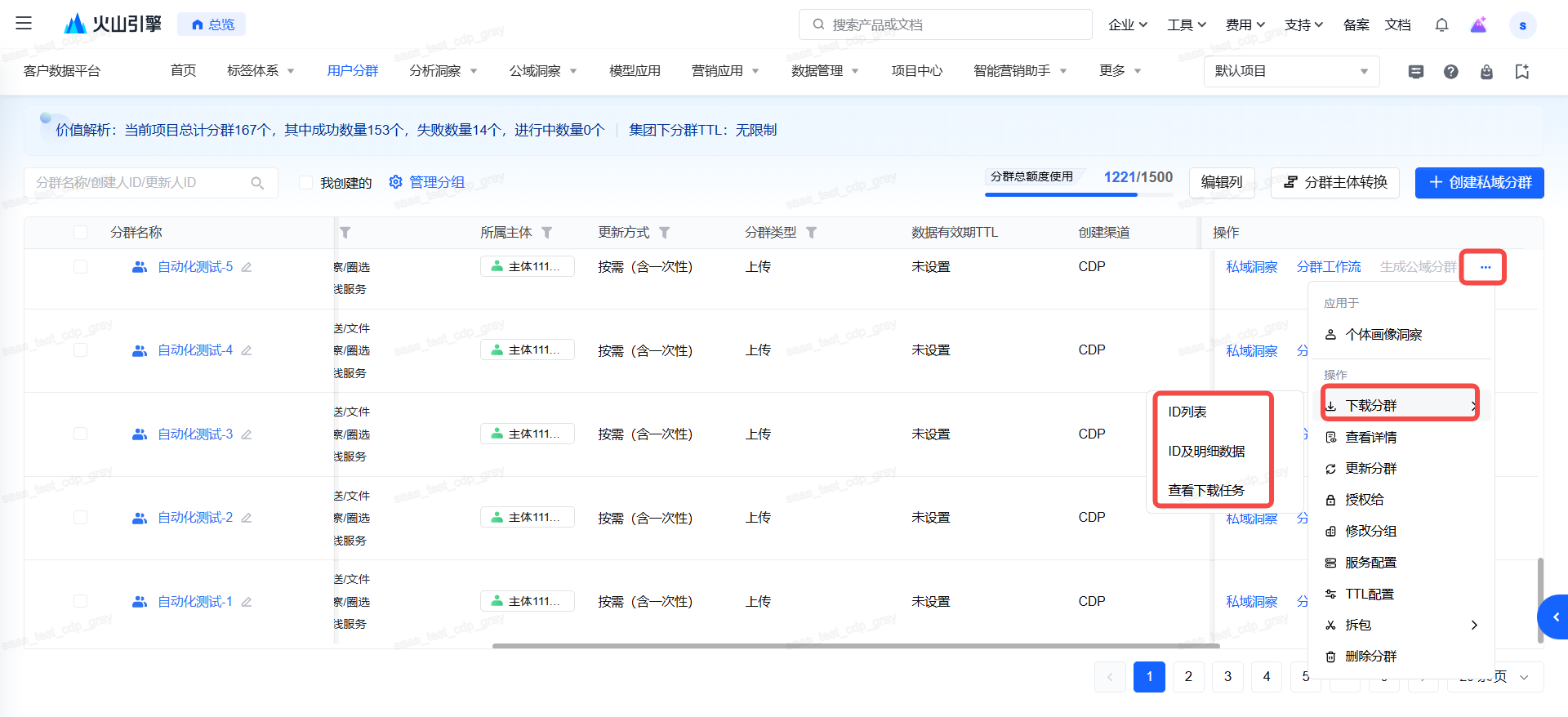Image resolution: width=1568 pixels, height=717 pixels.
Task: Click the filter icon beside 分群类型 column
Action: [x=811, y=233]
